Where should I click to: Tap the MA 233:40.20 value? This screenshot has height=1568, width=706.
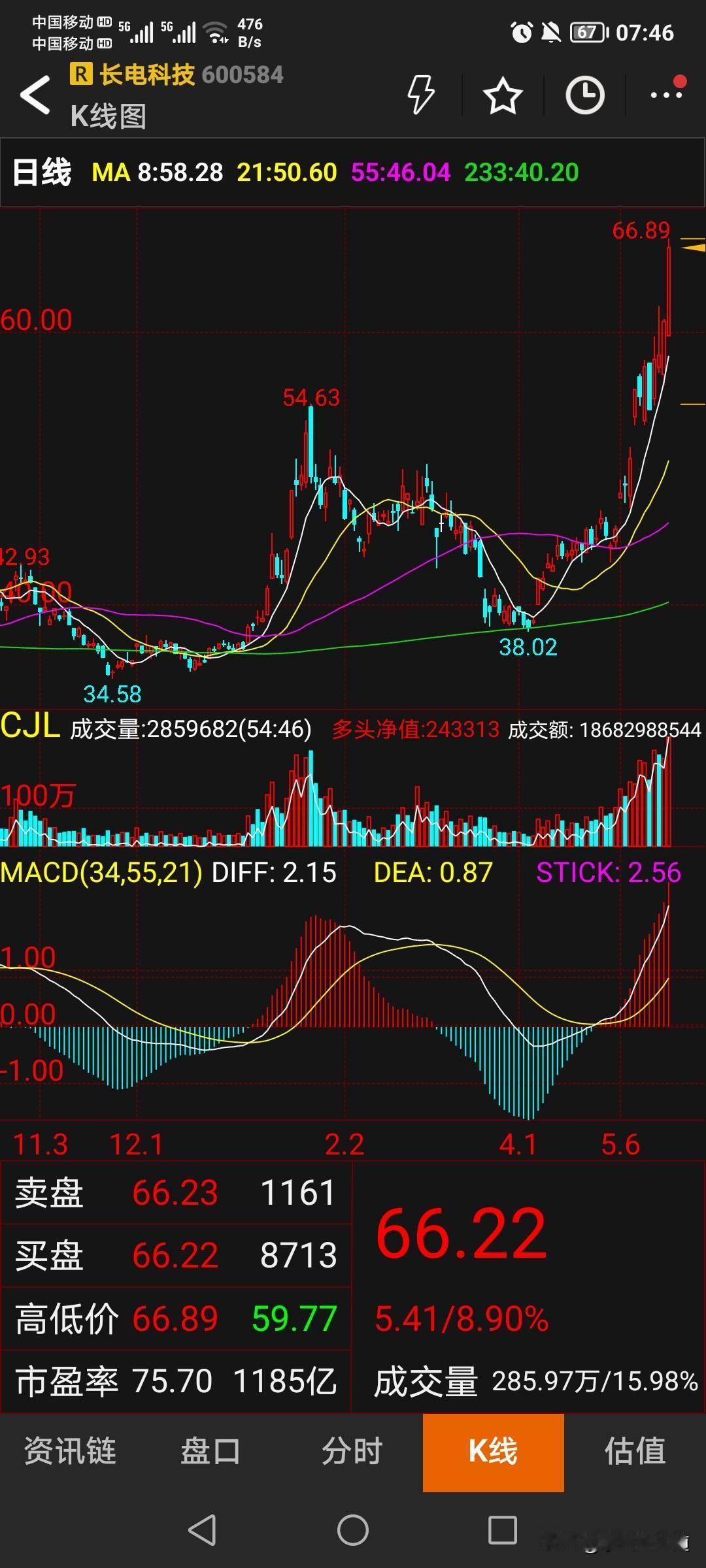522,172
